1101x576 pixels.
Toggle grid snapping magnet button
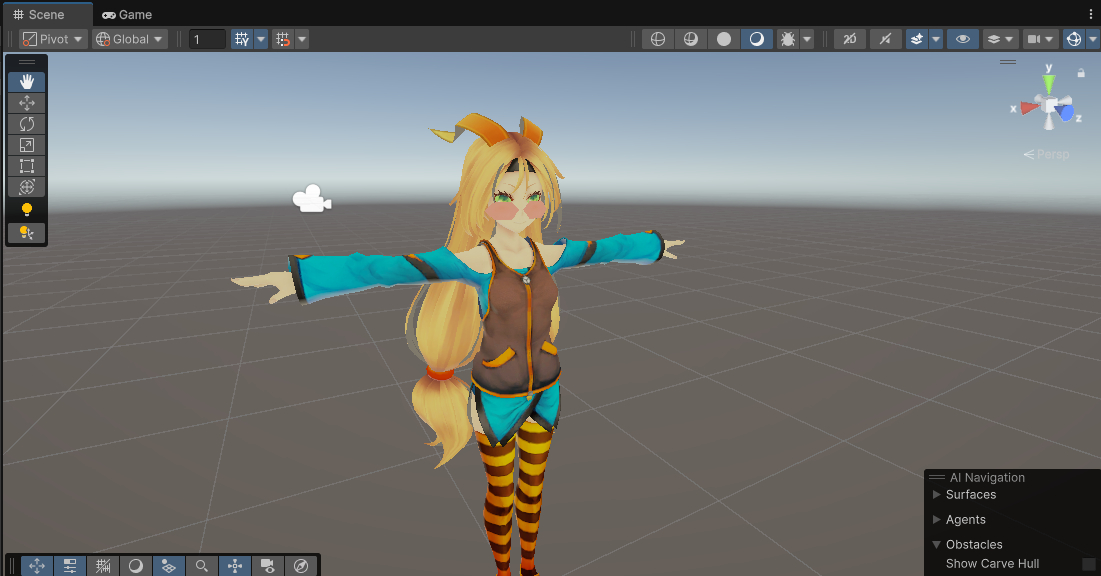[283, 39]
